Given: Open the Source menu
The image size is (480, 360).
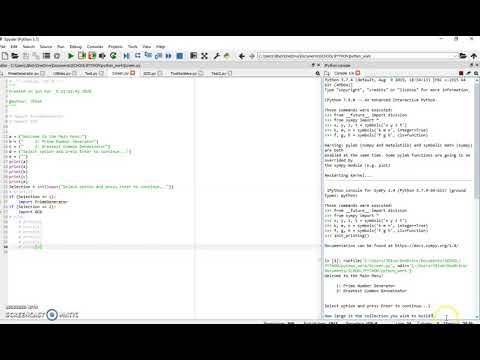Looking at the screenshot, I should 46,47.
